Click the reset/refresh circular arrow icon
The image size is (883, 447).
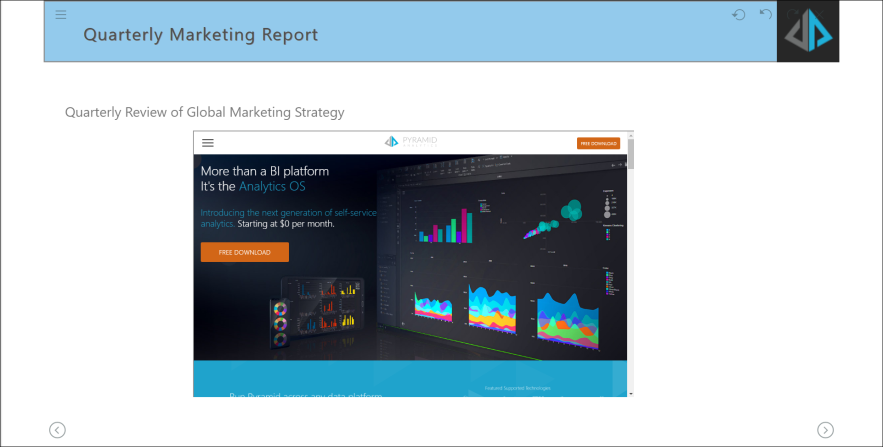tap(739, 14)
